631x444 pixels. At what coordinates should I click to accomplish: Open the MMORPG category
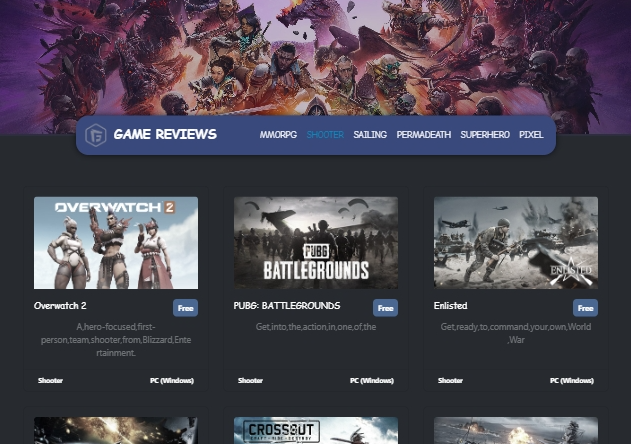tap(278, 135)
